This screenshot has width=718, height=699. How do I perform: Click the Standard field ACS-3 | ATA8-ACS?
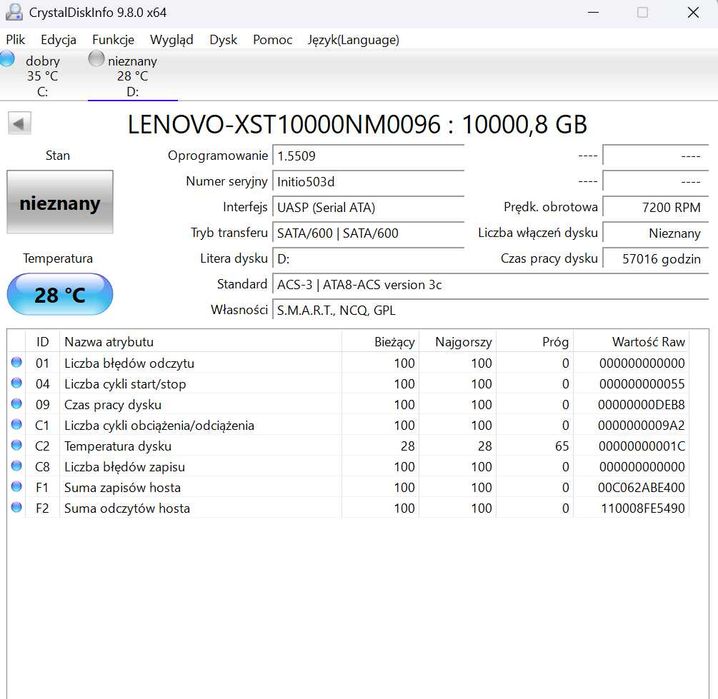(x=491, y=285)
